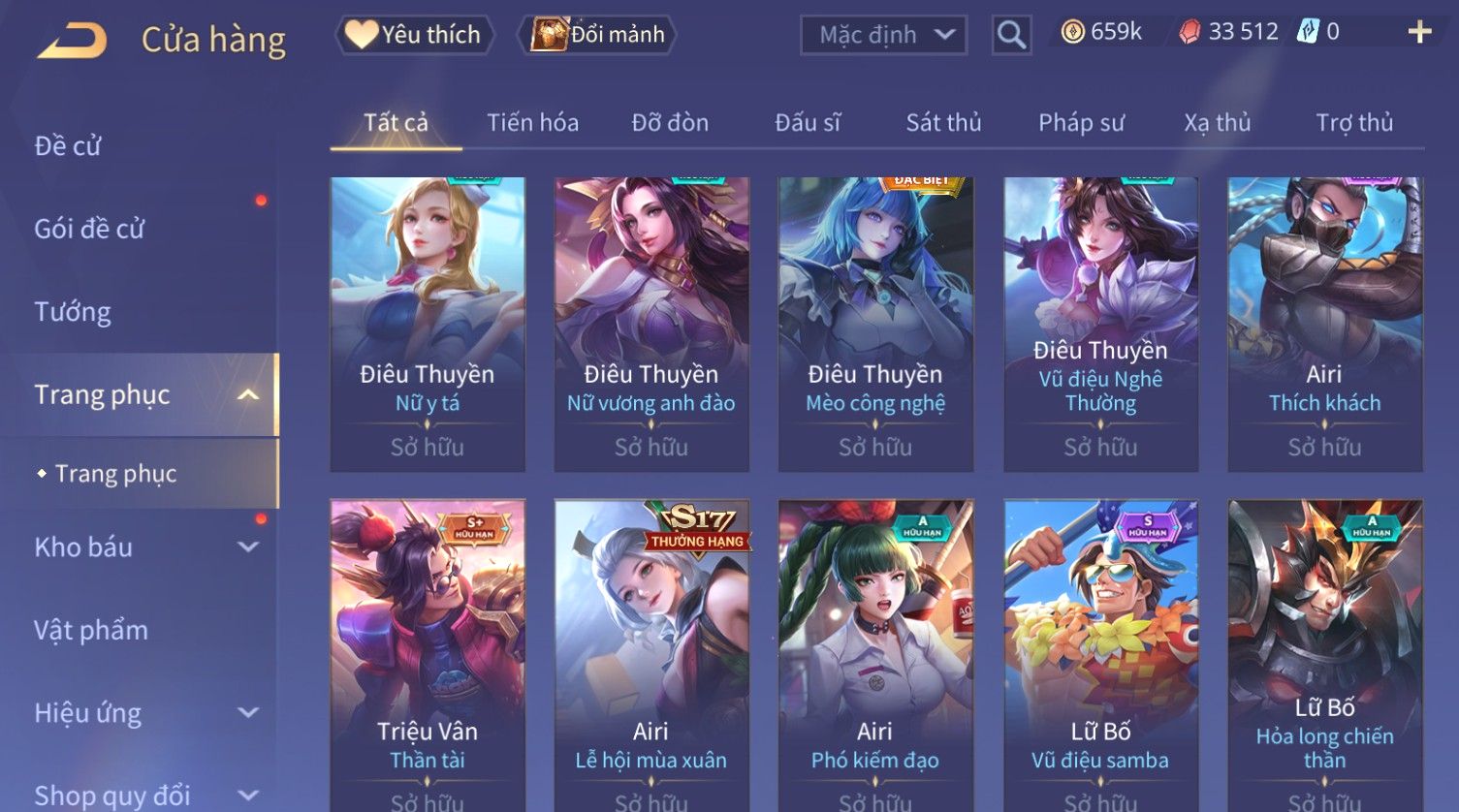Tap the gold coin balance icon

[x=1072, y=32]
